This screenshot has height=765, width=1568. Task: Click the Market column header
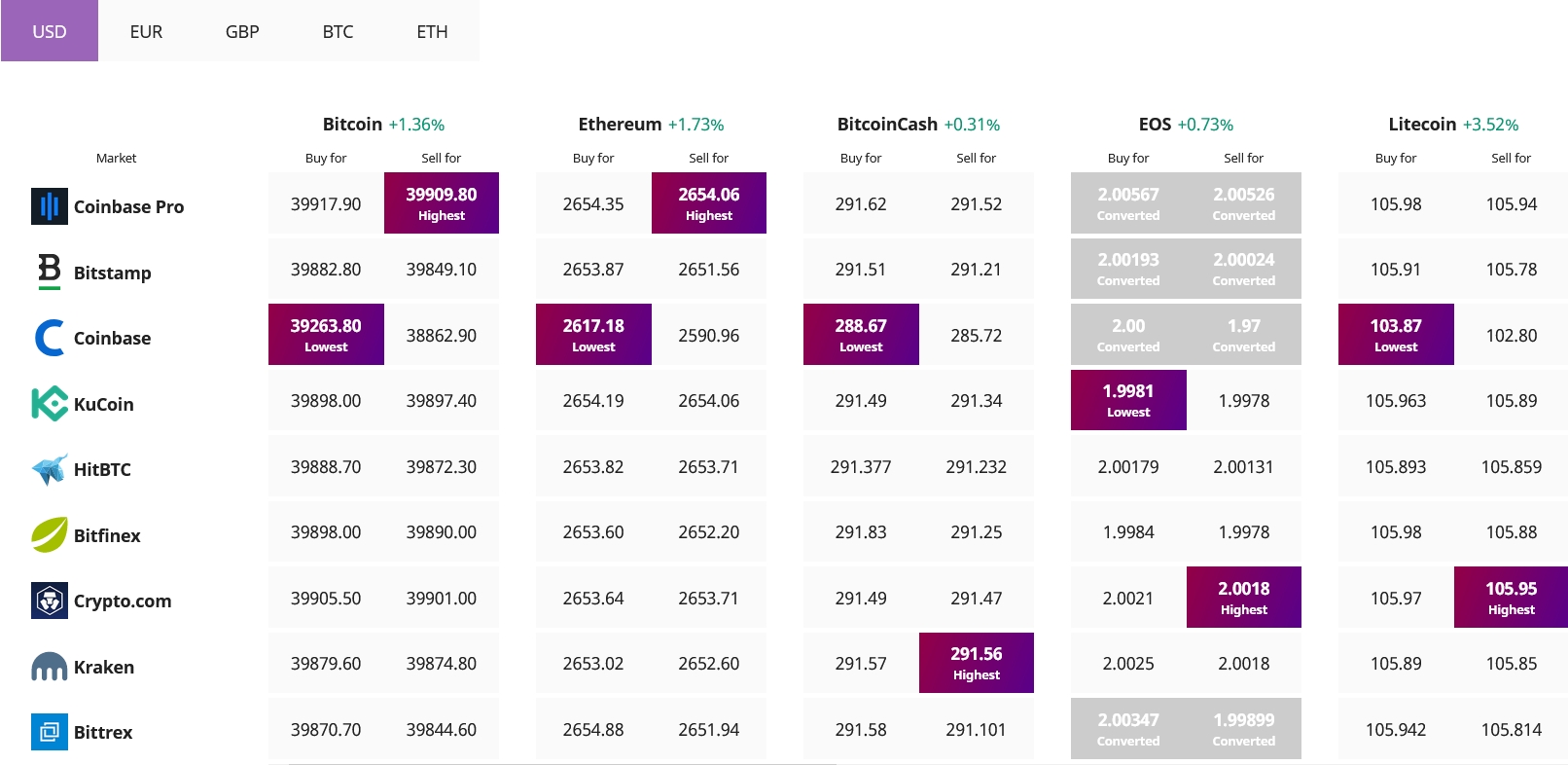tap(116, 158)
